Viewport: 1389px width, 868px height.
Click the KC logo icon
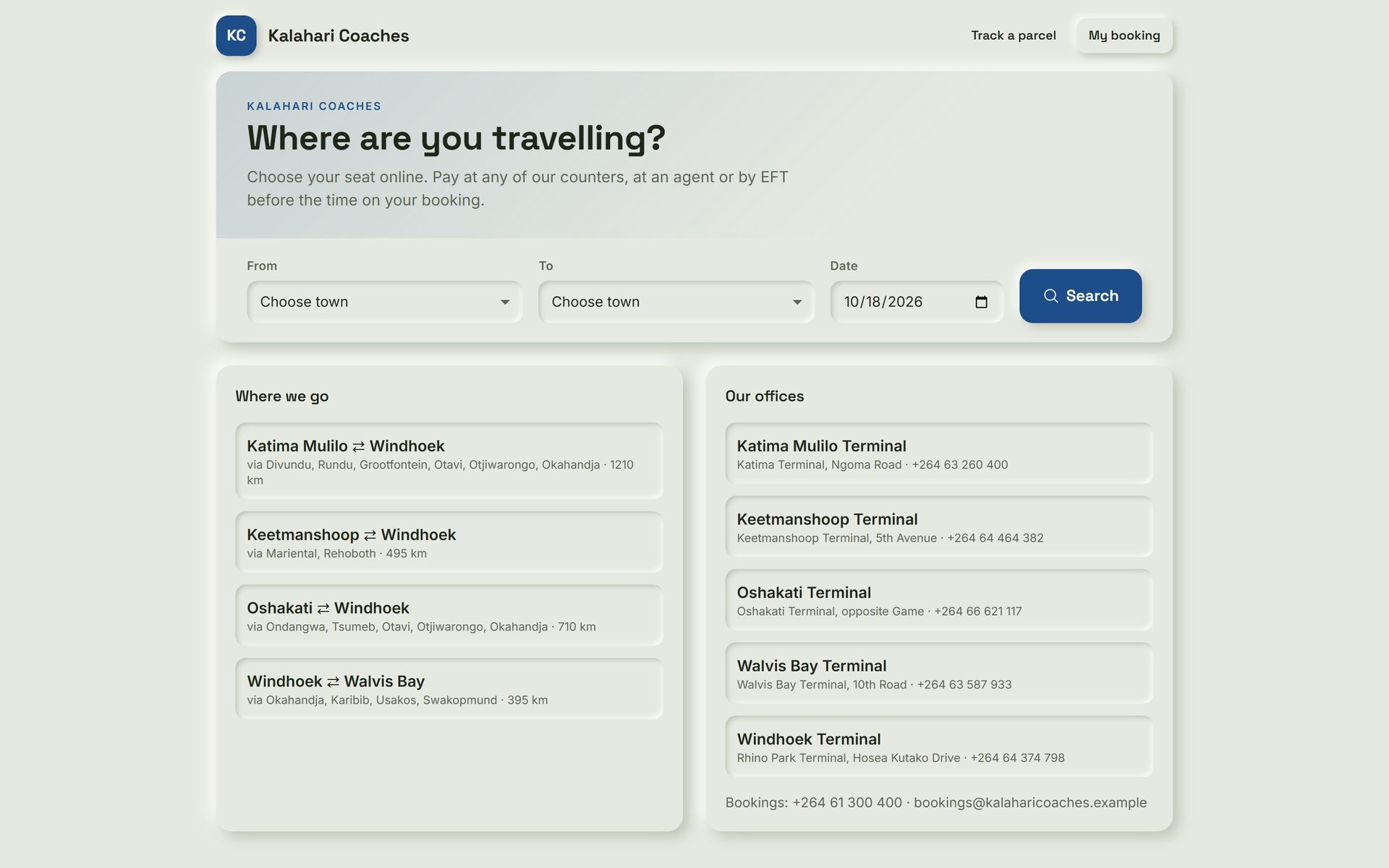[x=236, y=35]
